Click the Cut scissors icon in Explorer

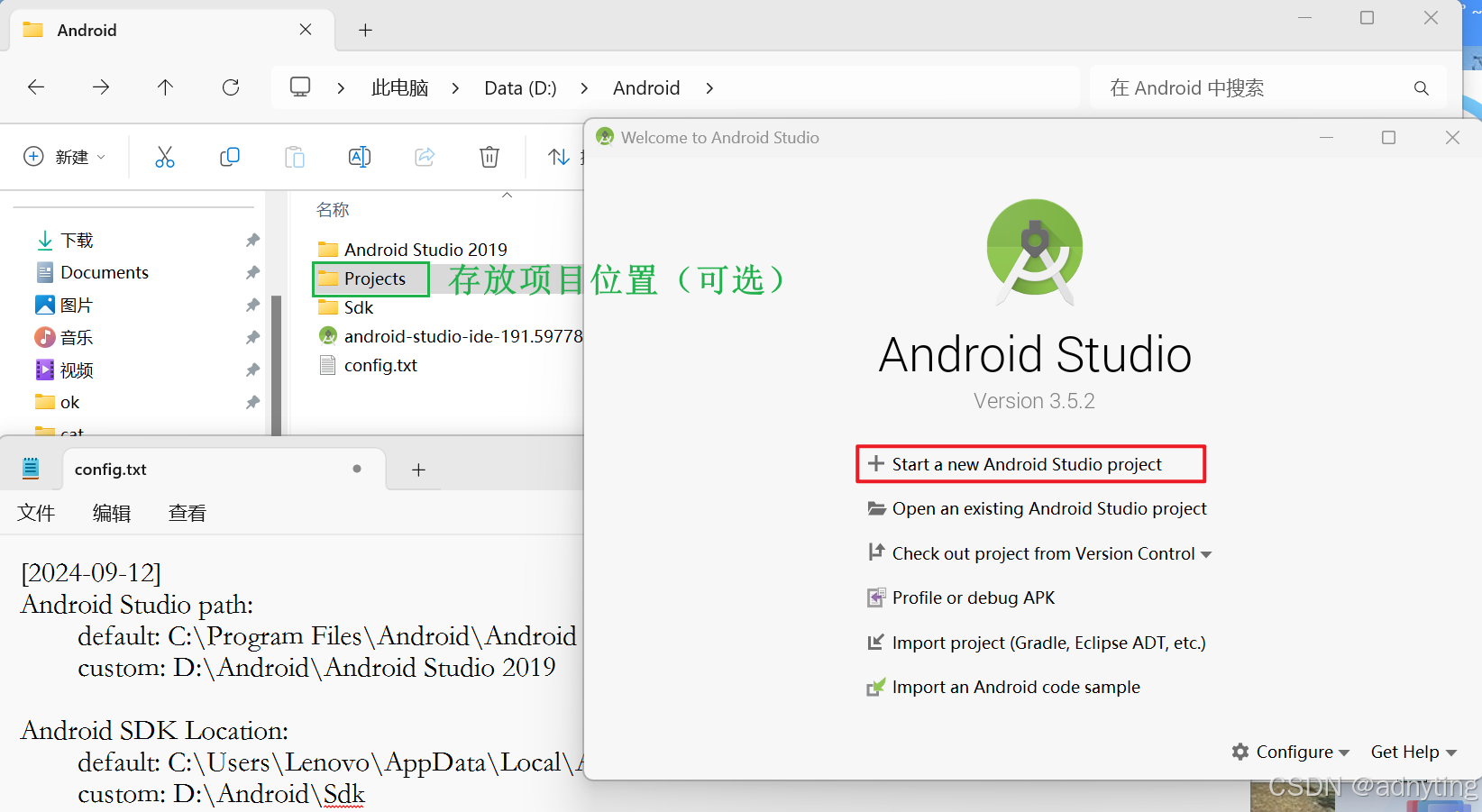click(165, 157)
